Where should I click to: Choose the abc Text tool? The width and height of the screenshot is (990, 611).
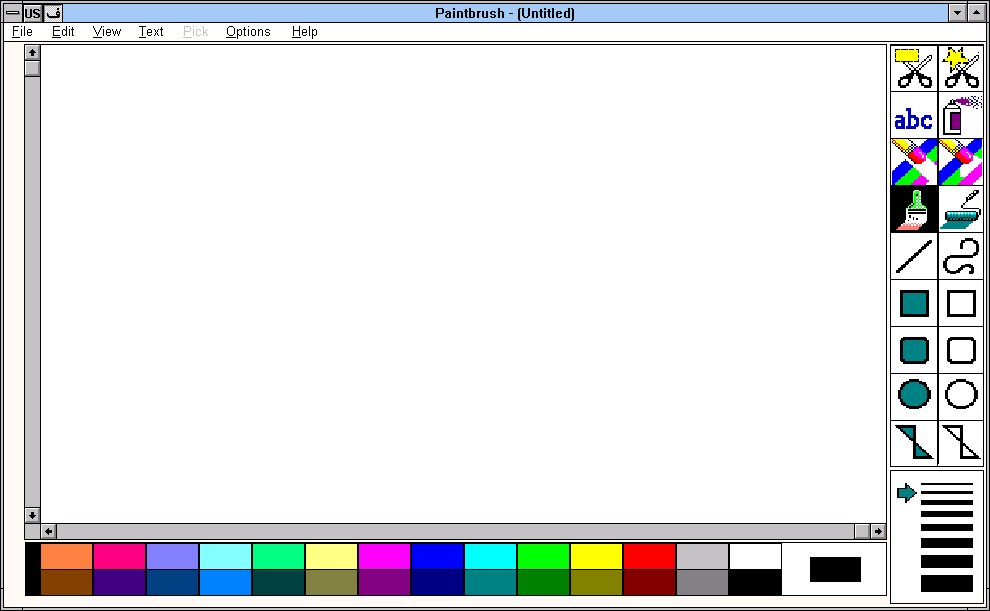914,116
